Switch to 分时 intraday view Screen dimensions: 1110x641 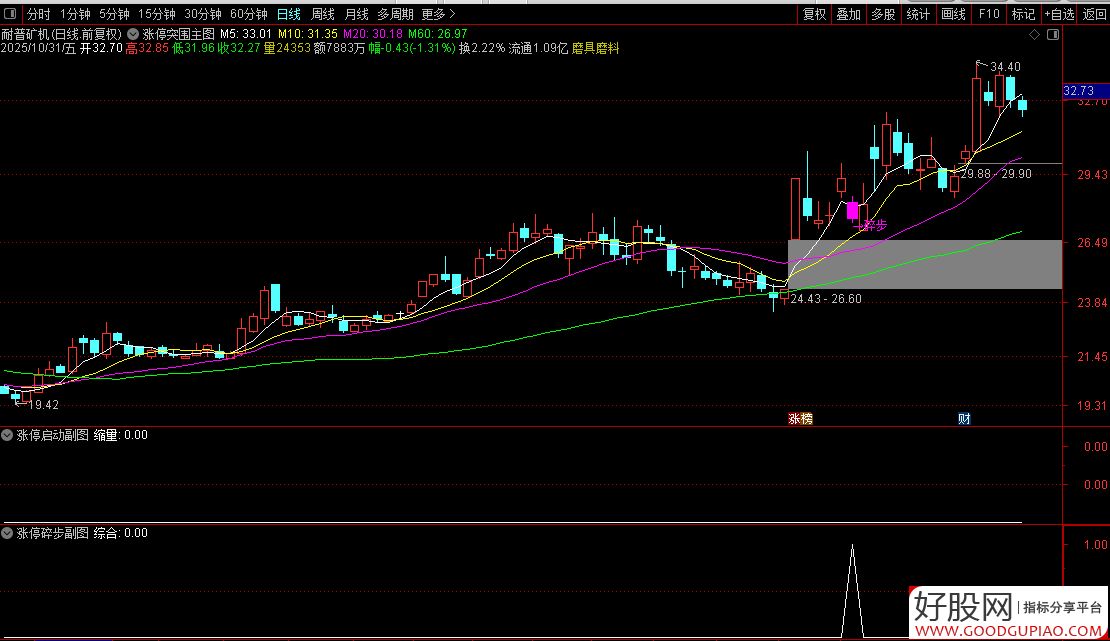coord(38,14)
